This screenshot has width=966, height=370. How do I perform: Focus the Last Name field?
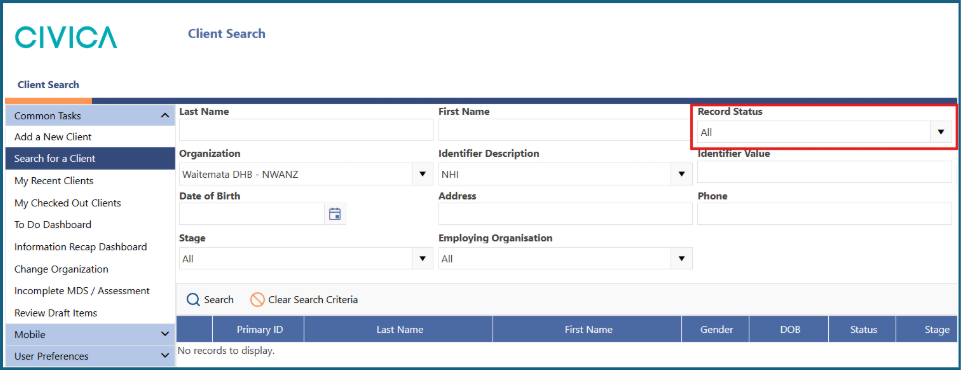306,131
